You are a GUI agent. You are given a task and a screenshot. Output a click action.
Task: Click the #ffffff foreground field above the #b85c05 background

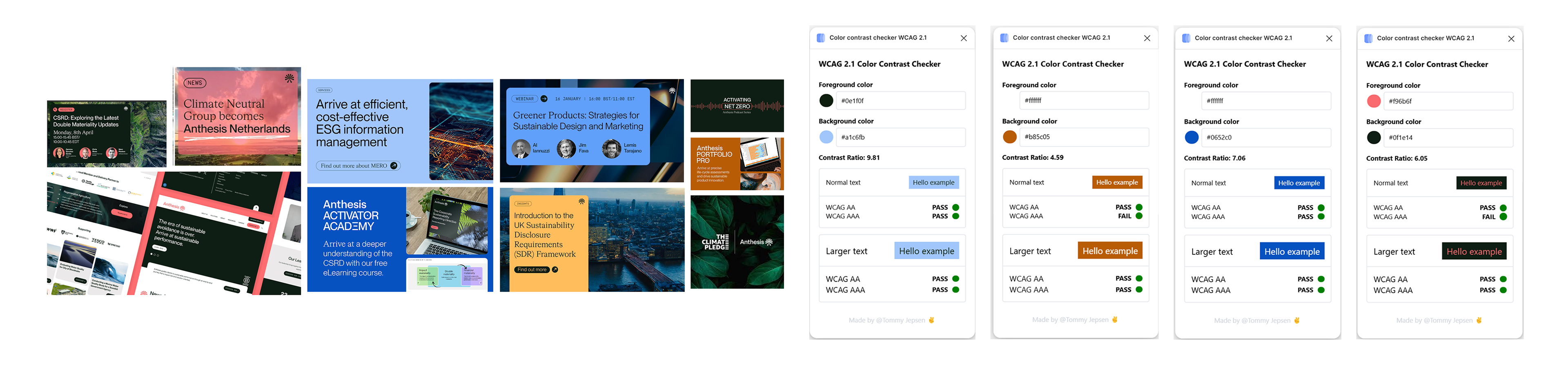point(1084,100)
